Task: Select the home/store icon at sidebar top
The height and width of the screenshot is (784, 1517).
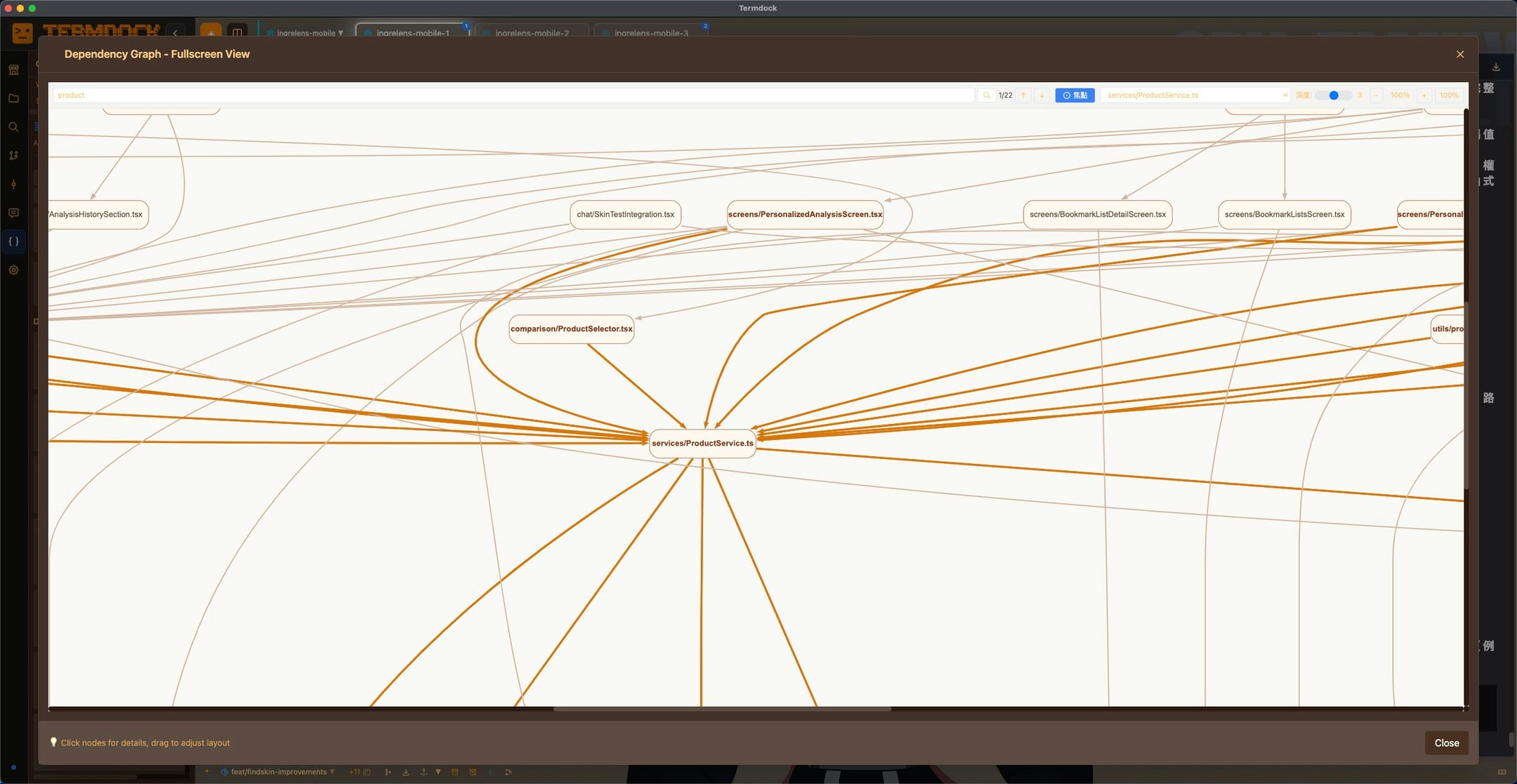Action: tap(14, 69)
